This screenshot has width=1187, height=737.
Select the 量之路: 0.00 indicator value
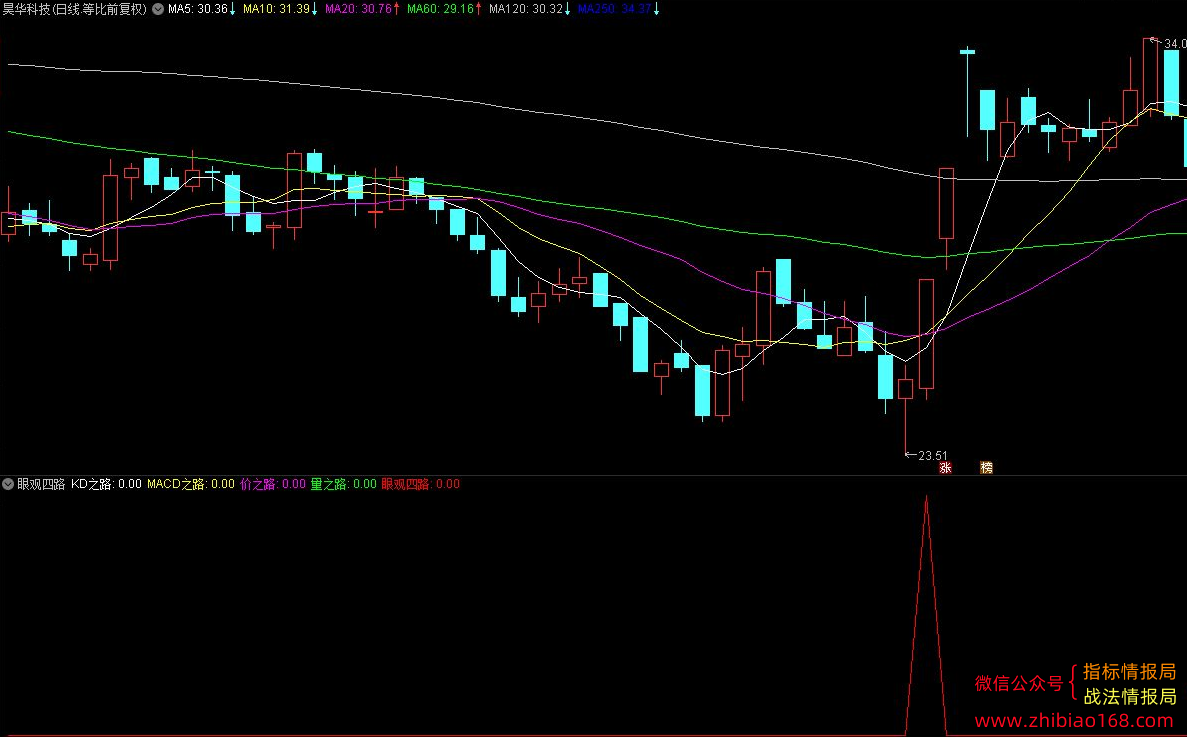click(x=343, y=484)
